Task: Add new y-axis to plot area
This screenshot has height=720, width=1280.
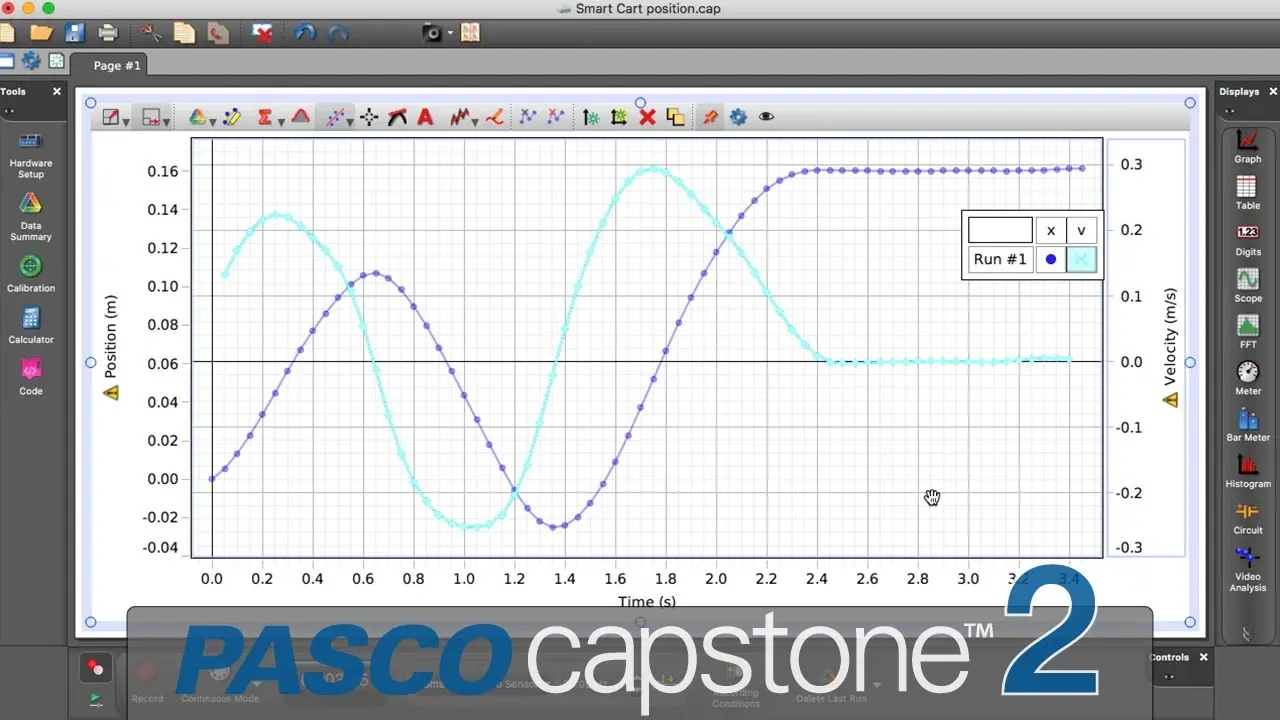Action: click(x=591, y=117)
